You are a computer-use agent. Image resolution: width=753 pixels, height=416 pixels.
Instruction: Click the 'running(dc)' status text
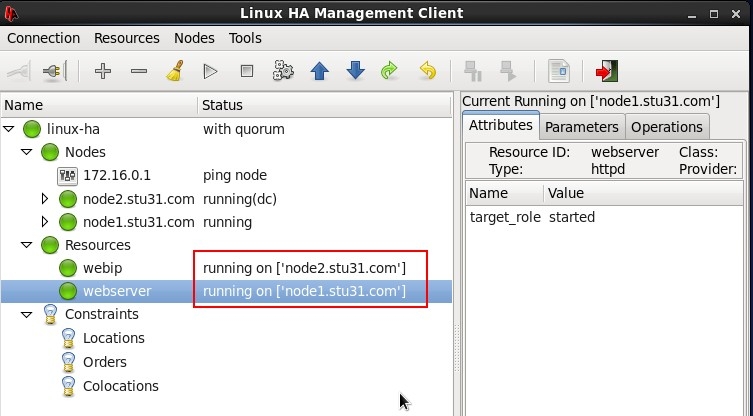click(x=240, y=199)
